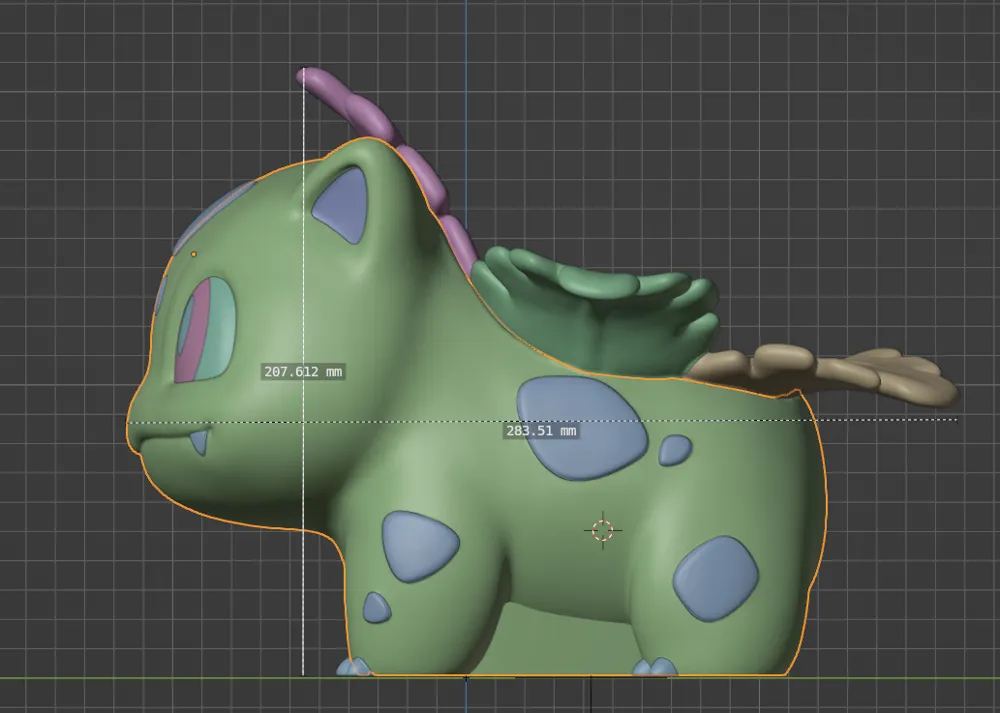Click the small oval blue spot on the flank
Image resolution: width=1000 pixels, height=713 pixels.
click(675, 450)
